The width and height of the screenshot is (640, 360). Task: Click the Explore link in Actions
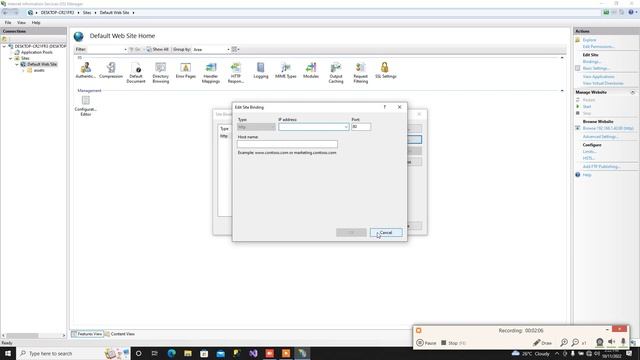click(x=589, y=40)
